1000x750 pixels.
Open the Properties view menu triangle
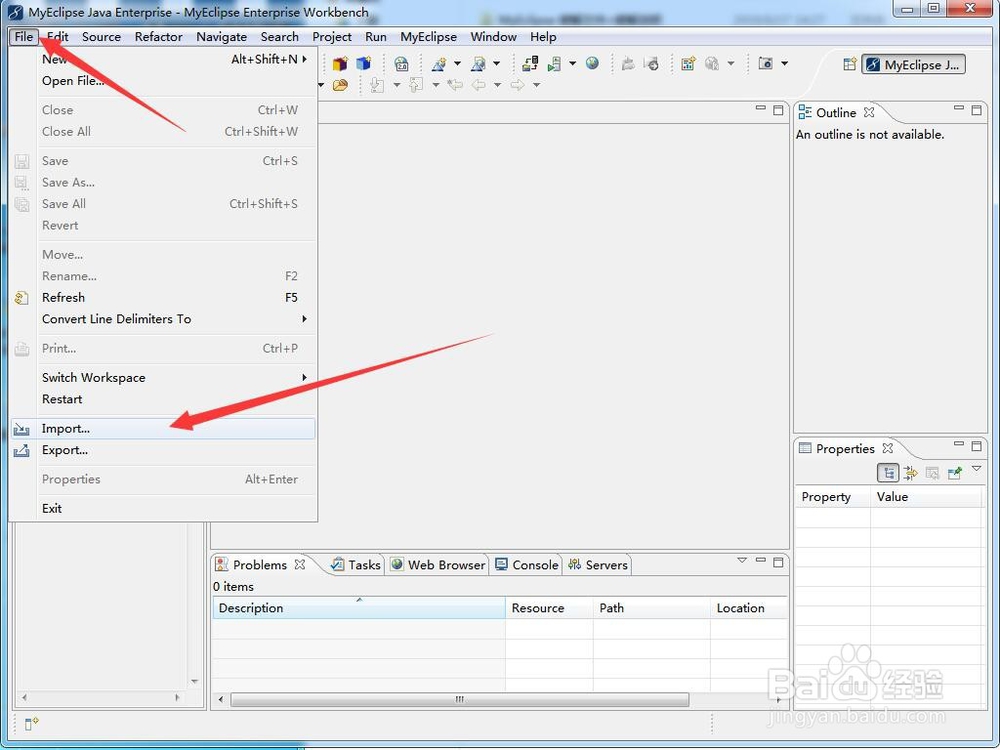click(976, 469)
